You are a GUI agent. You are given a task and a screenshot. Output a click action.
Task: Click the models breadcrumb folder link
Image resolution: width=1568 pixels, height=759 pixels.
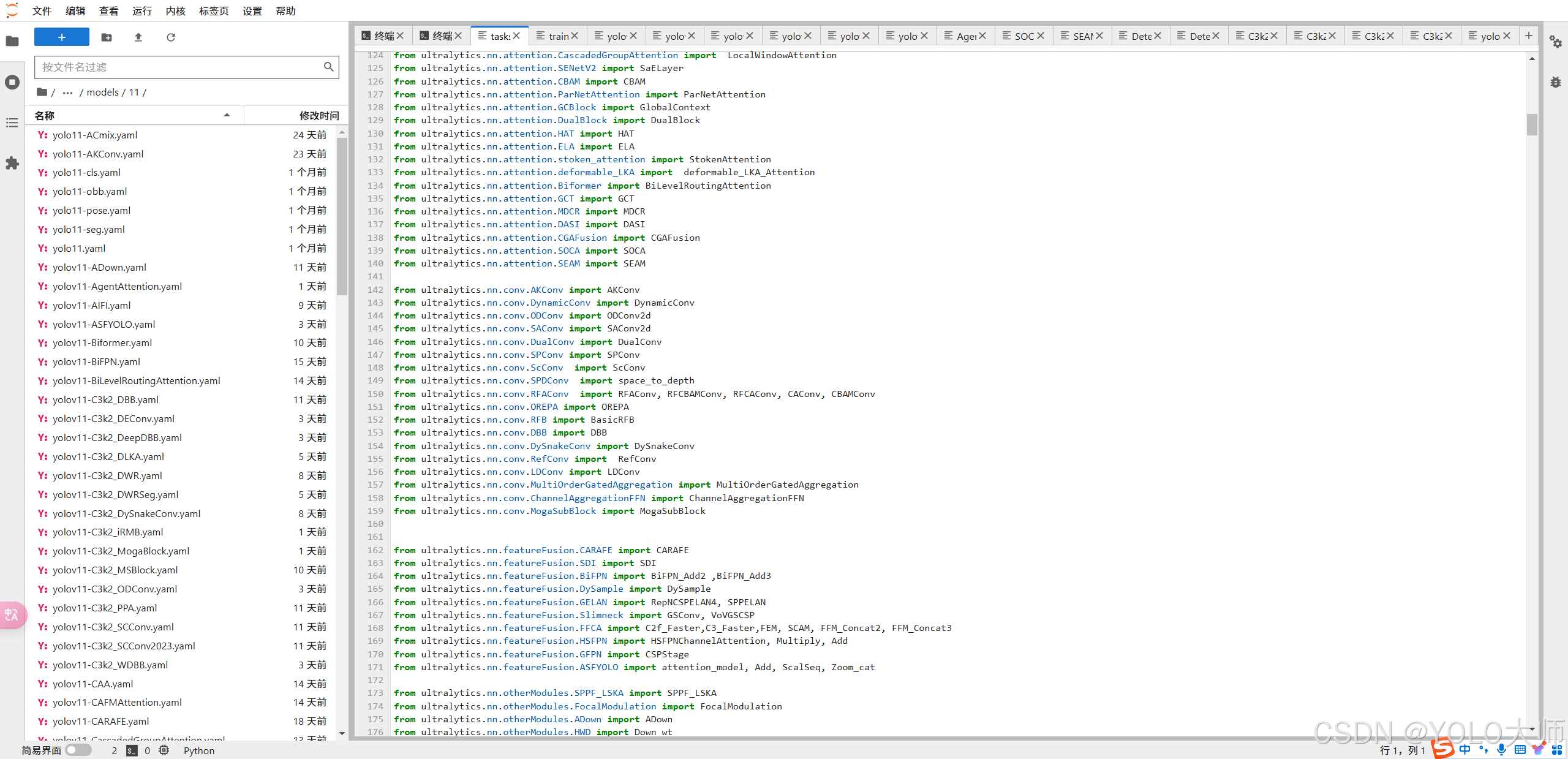pos(102,93)
